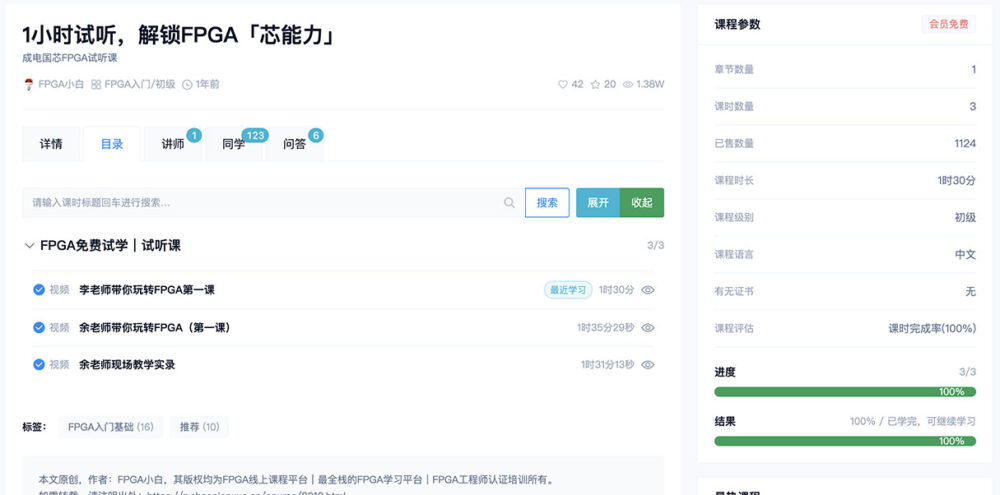Click the star favorite icon
The width and height of the screenshot is (1000, 495).
tap(596, 85)
